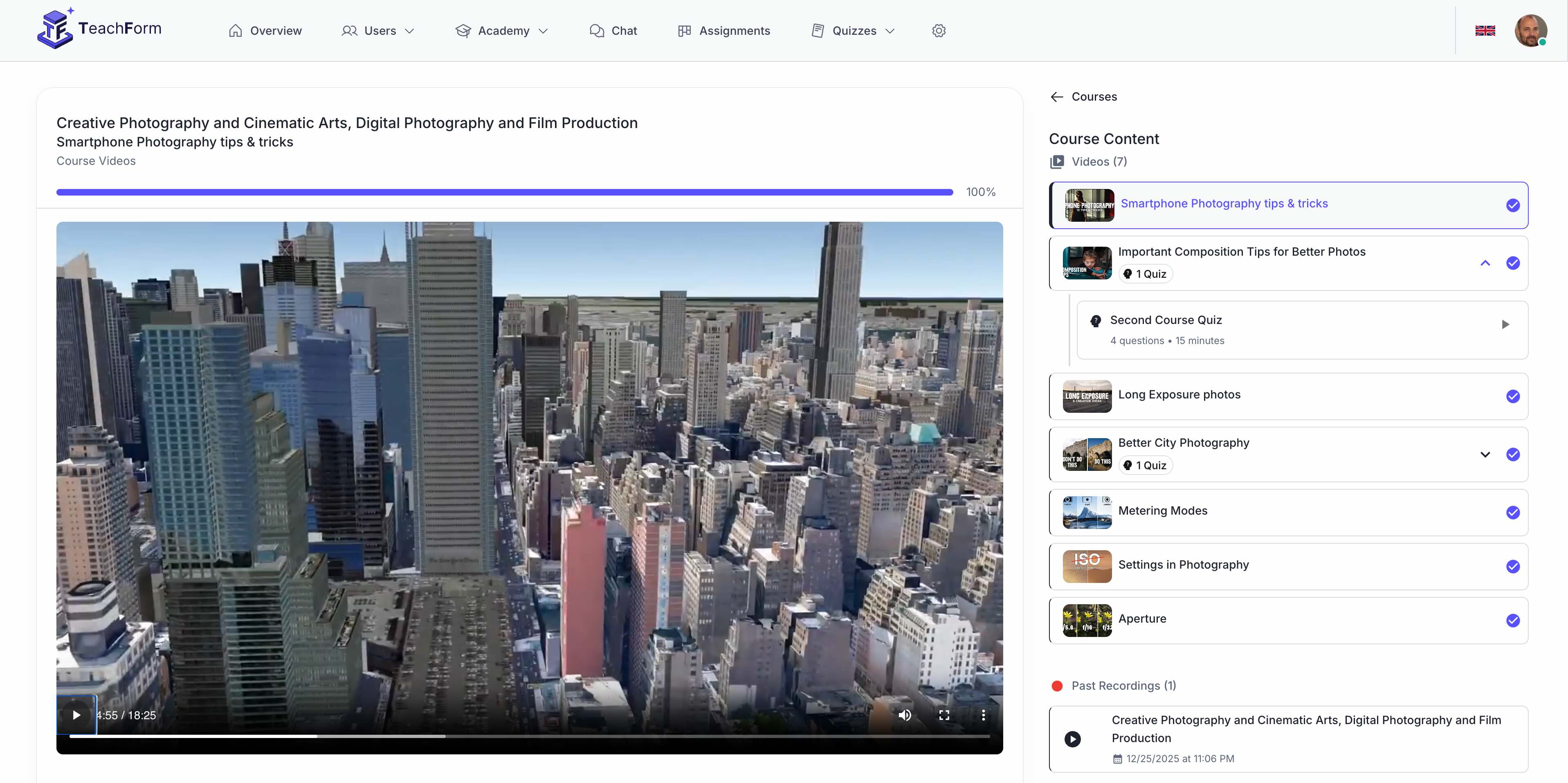The image size is (1568, 783).
Task: Start the Second Course Quiz arrow
Action: (x=1505, y=324)
